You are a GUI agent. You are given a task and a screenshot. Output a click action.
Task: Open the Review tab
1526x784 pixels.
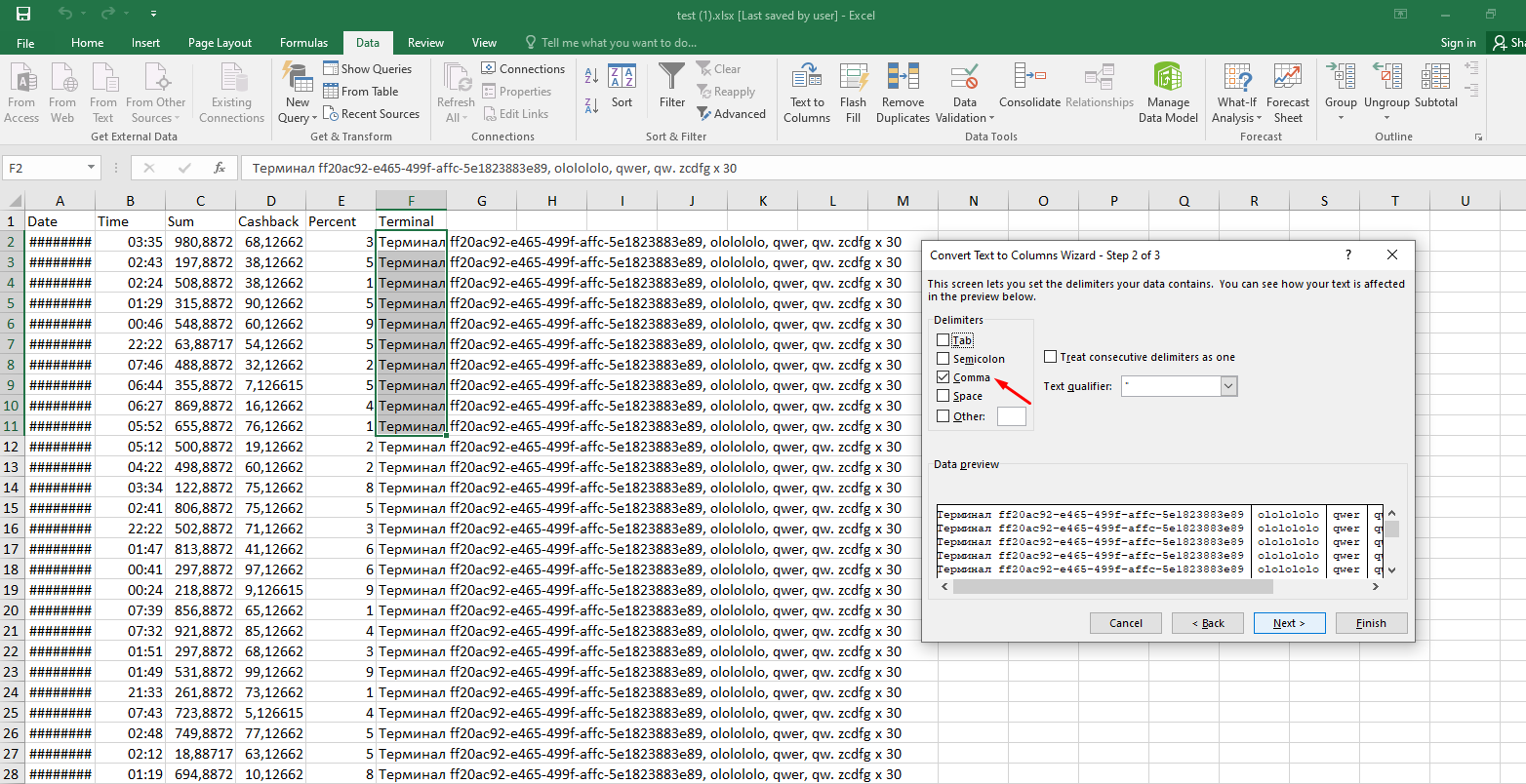[425, 42]
